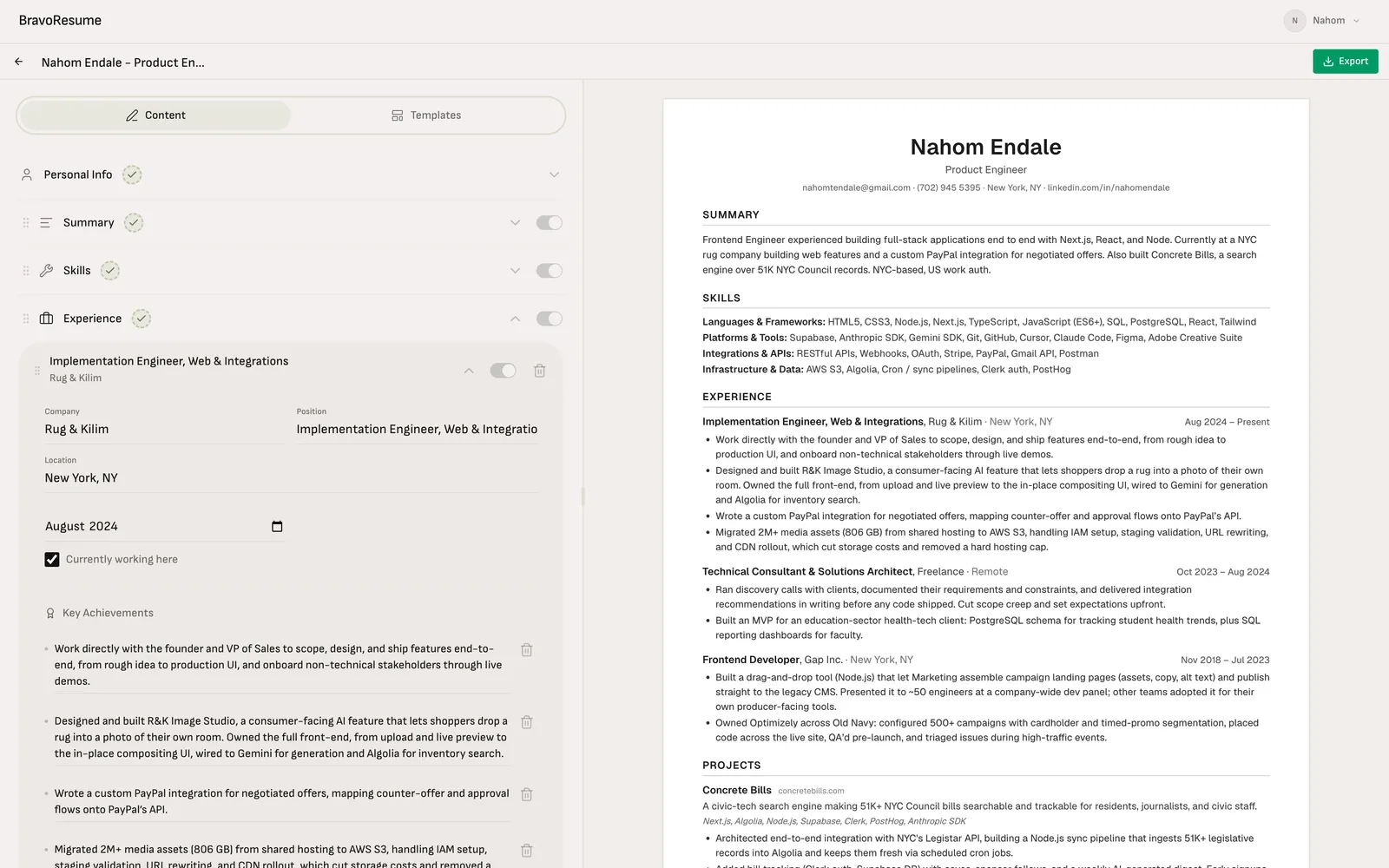
Task: Click the SKILLS heading in resume preview
Action: pos(721,298)
